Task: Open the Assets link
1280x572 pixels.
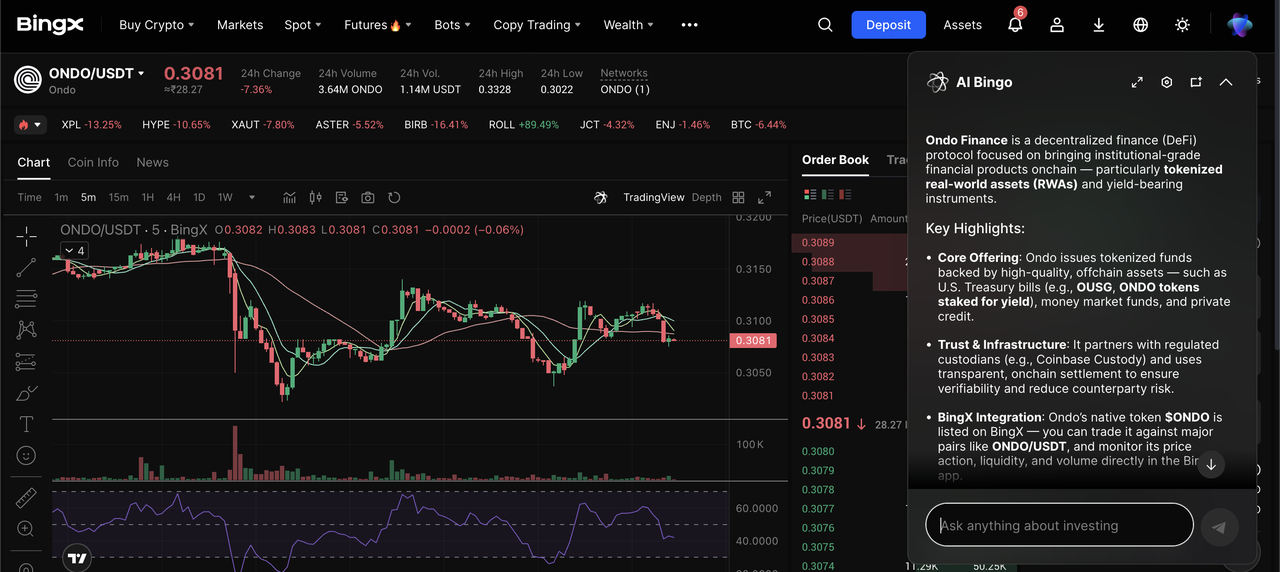Action: (x=962, y=25)
